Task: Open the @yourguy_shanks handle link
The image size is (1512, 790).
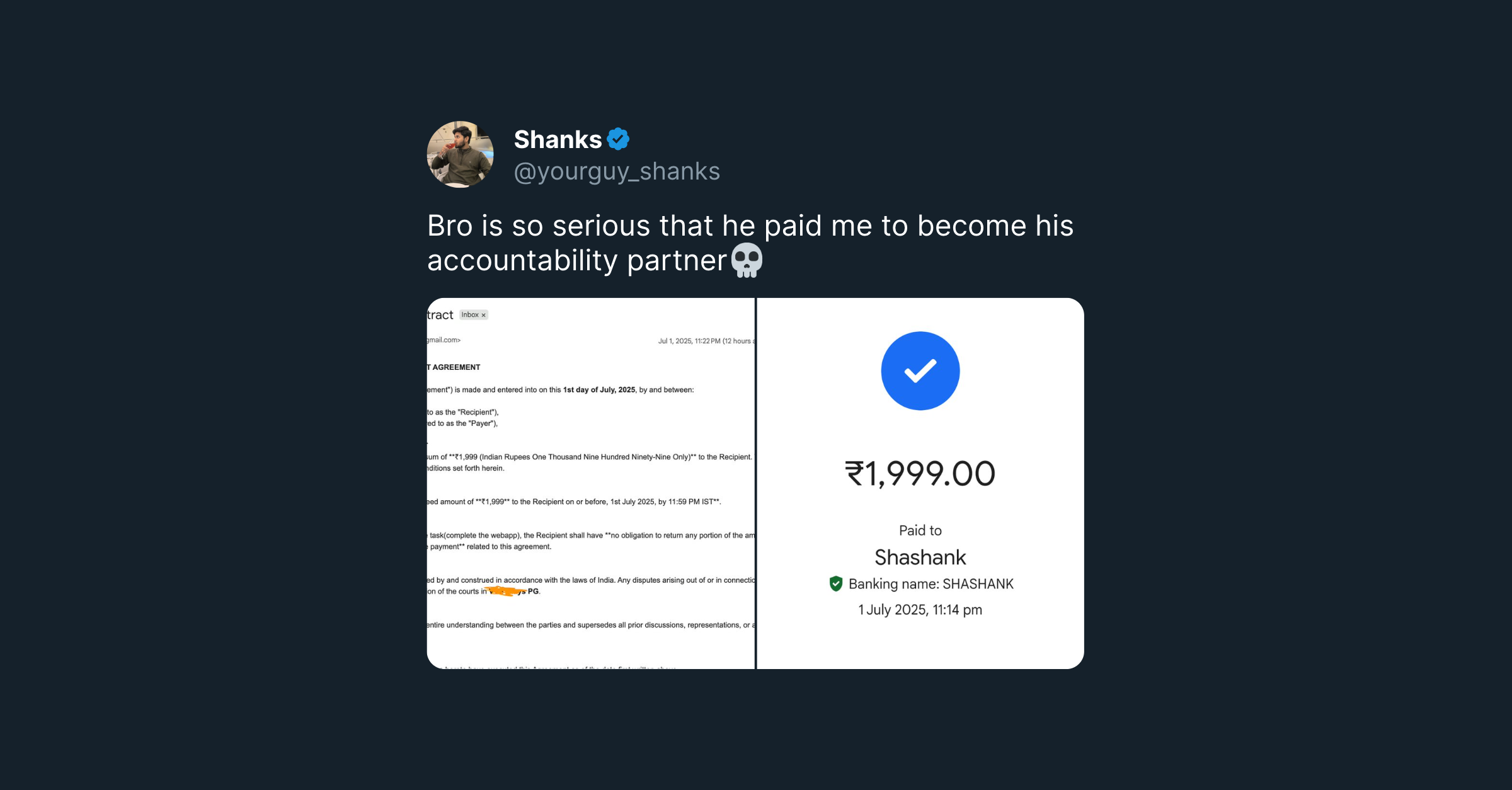Action: point(617,171)
